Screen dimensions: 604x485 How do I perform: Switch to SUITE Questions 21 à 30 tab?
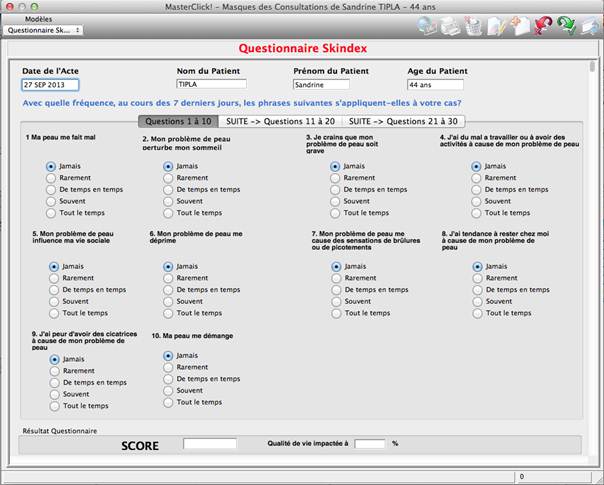coord(403,121)
